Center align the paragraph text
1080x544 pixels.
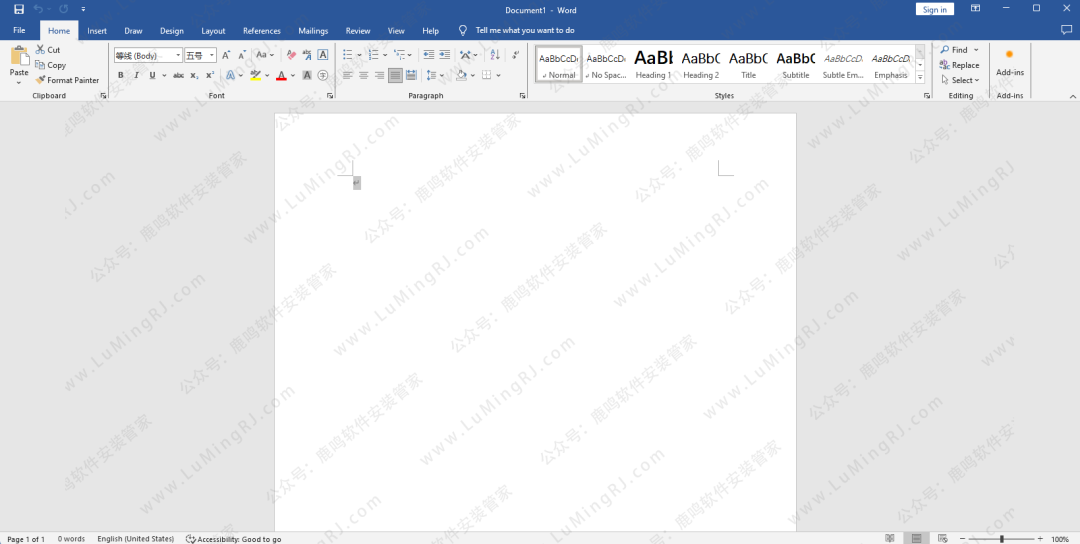click(363, 75)
